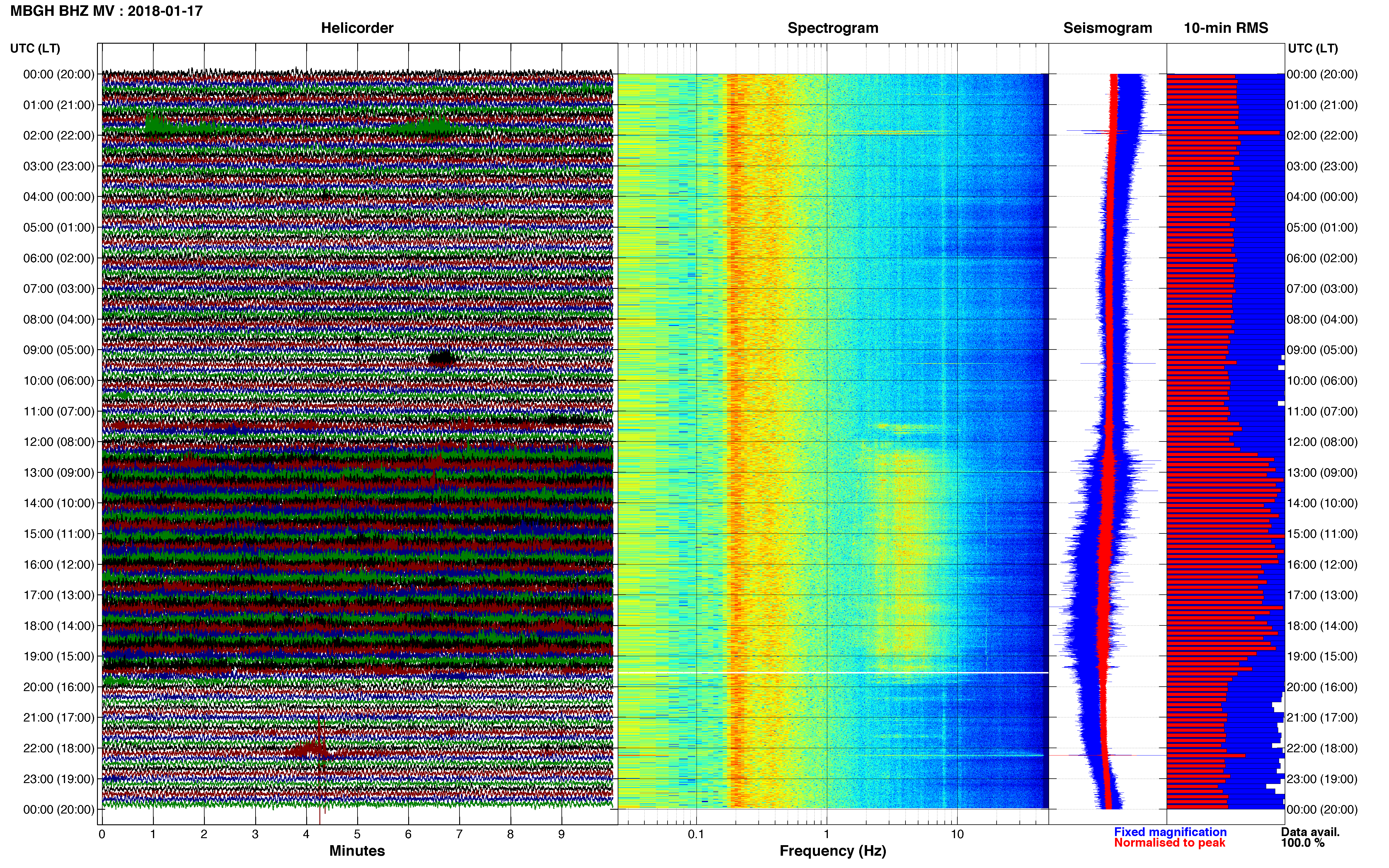1389x868 pixels.
Task: Click the "22:00 (18:00)" label on the left axis
Action: [x=59, y=748]
